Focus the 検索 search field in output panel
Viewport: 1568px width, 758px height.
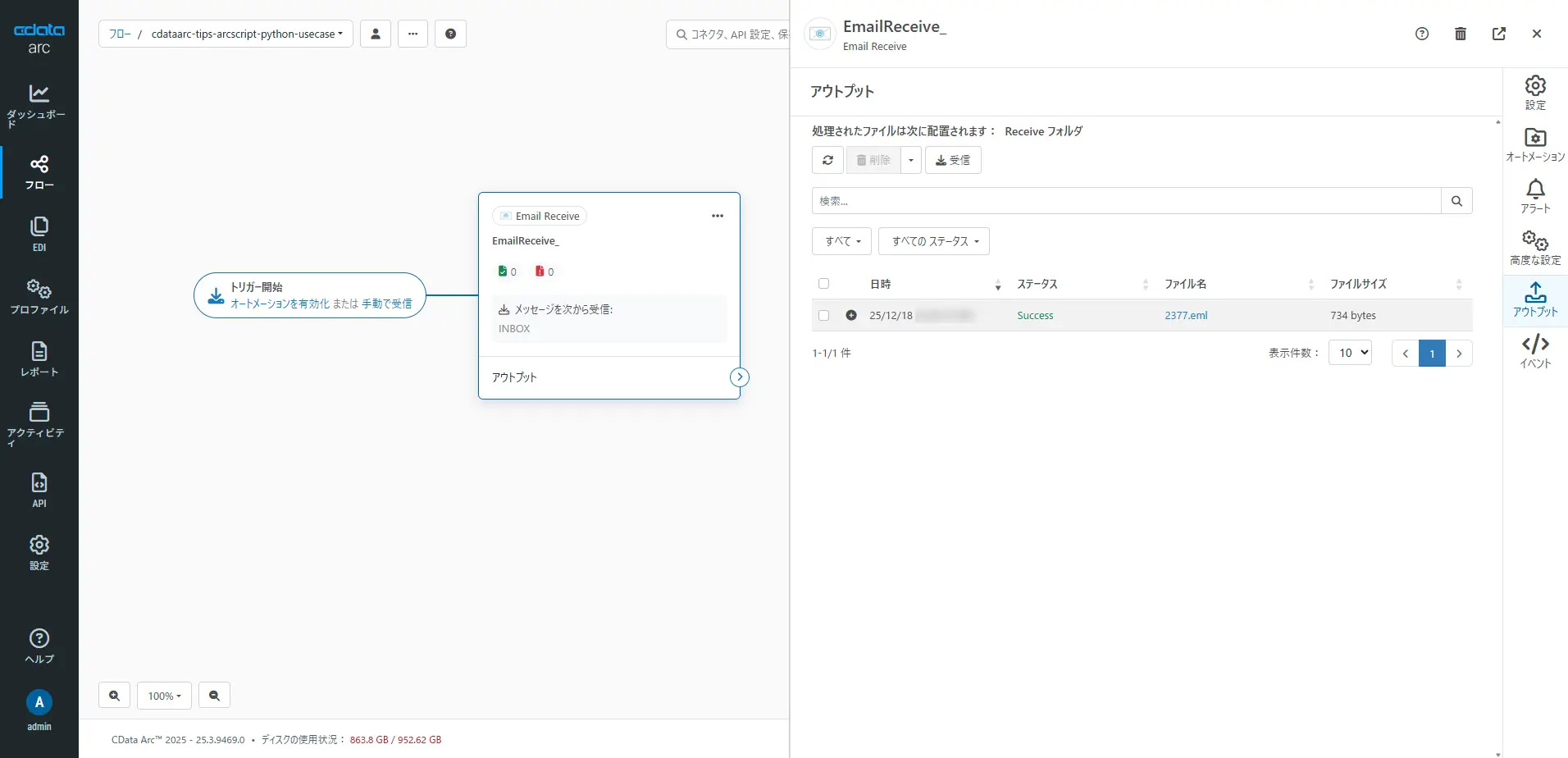pyautogui.click(x=1126, y=201)
